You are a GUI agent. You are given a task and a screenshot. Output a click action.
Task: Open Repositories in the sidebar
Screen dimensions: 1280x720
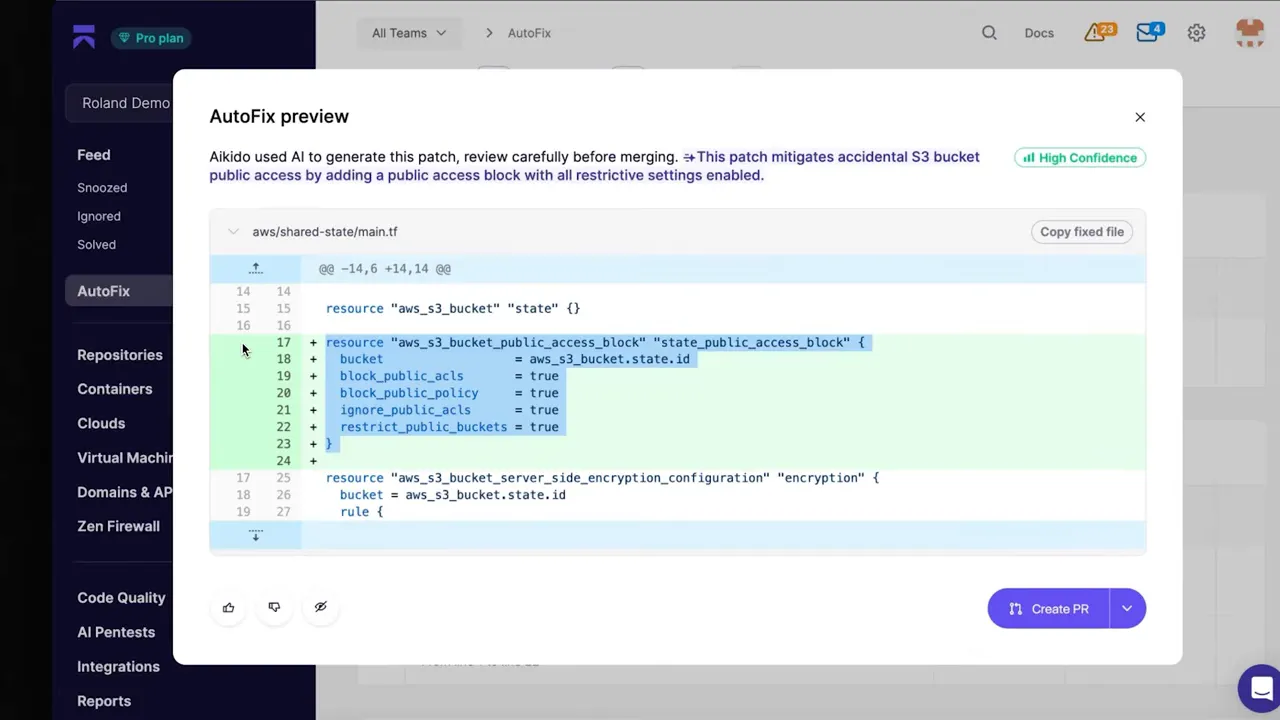click(x=120, y=355)
